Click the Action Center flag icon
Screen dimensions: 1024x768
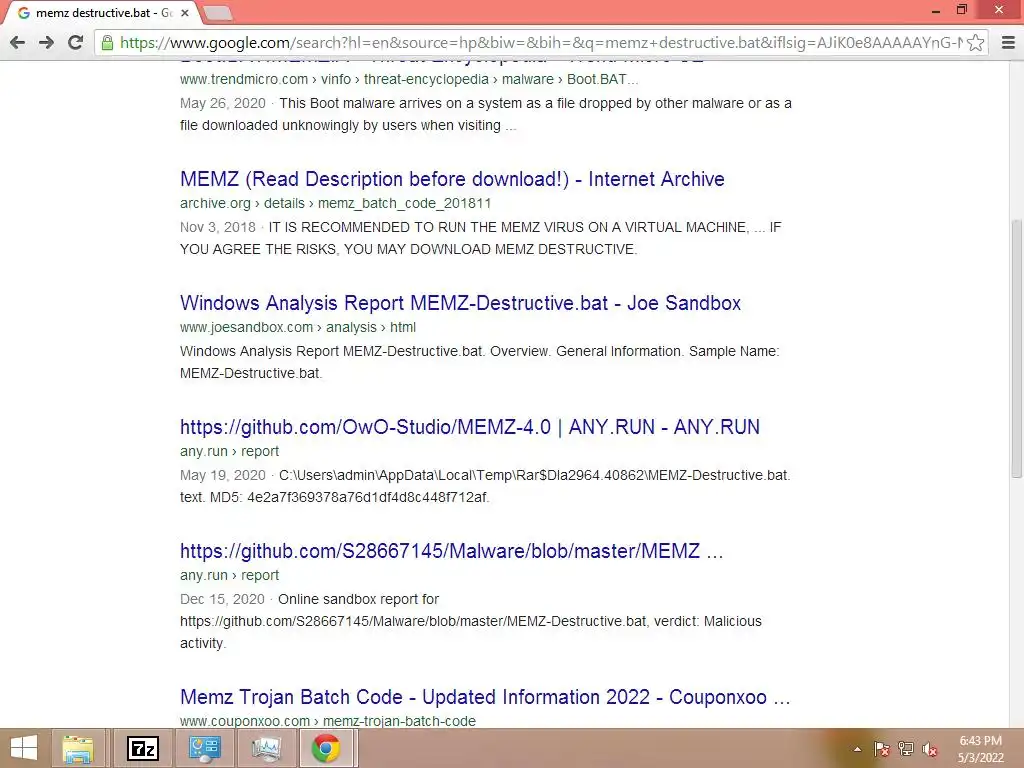coord(882,749)
